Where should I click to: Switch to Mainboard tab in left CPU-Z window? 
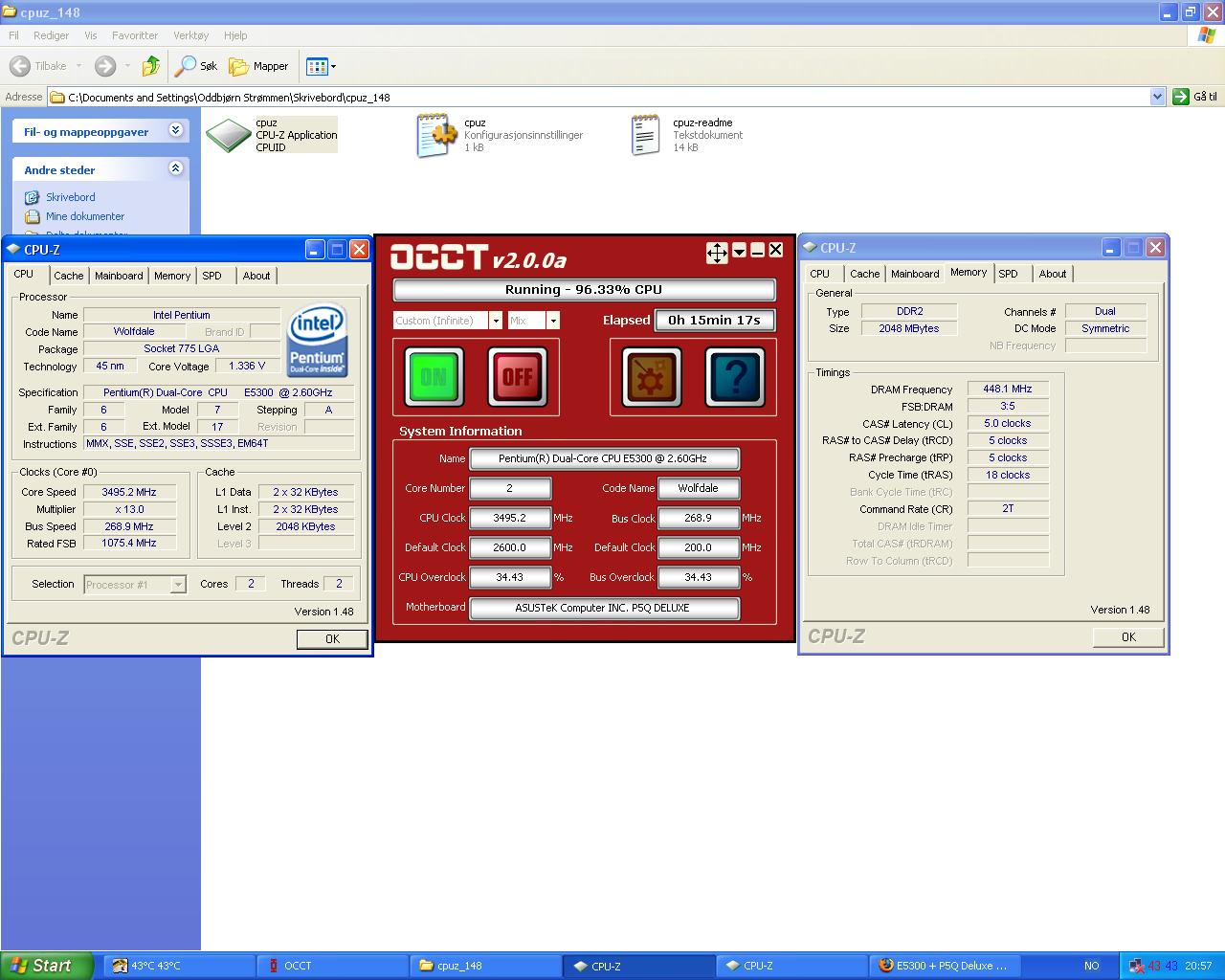tap(119, 276)
